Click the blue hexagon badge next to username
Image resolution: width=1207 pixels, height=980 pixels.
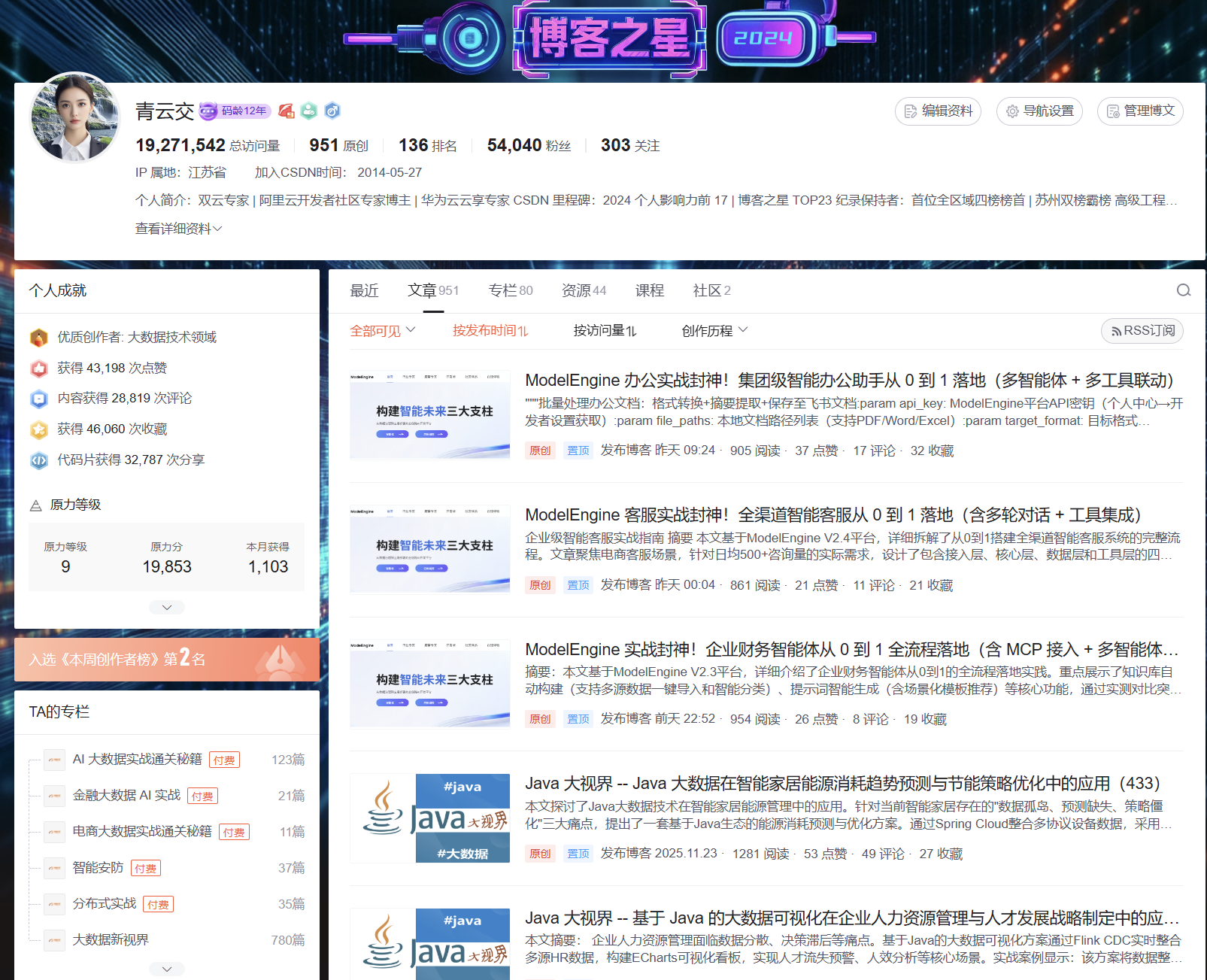332,111
